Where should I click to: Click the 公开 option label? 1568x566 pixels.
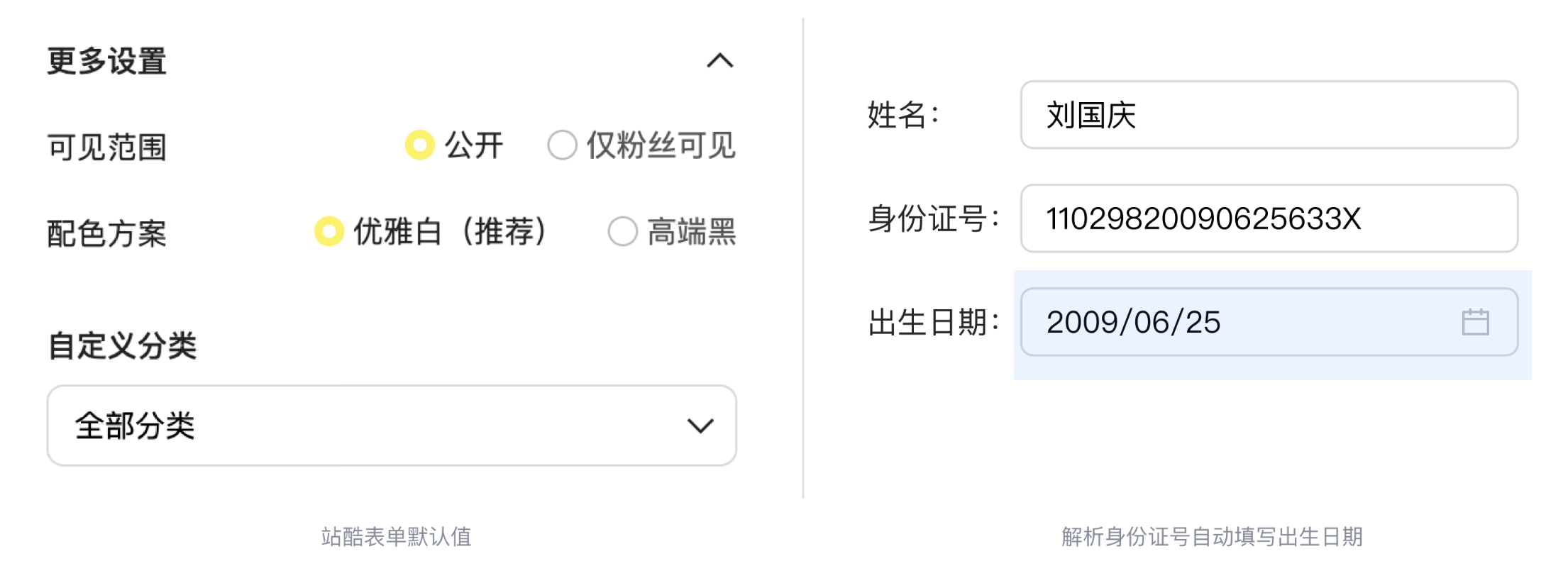pos(474,145)
